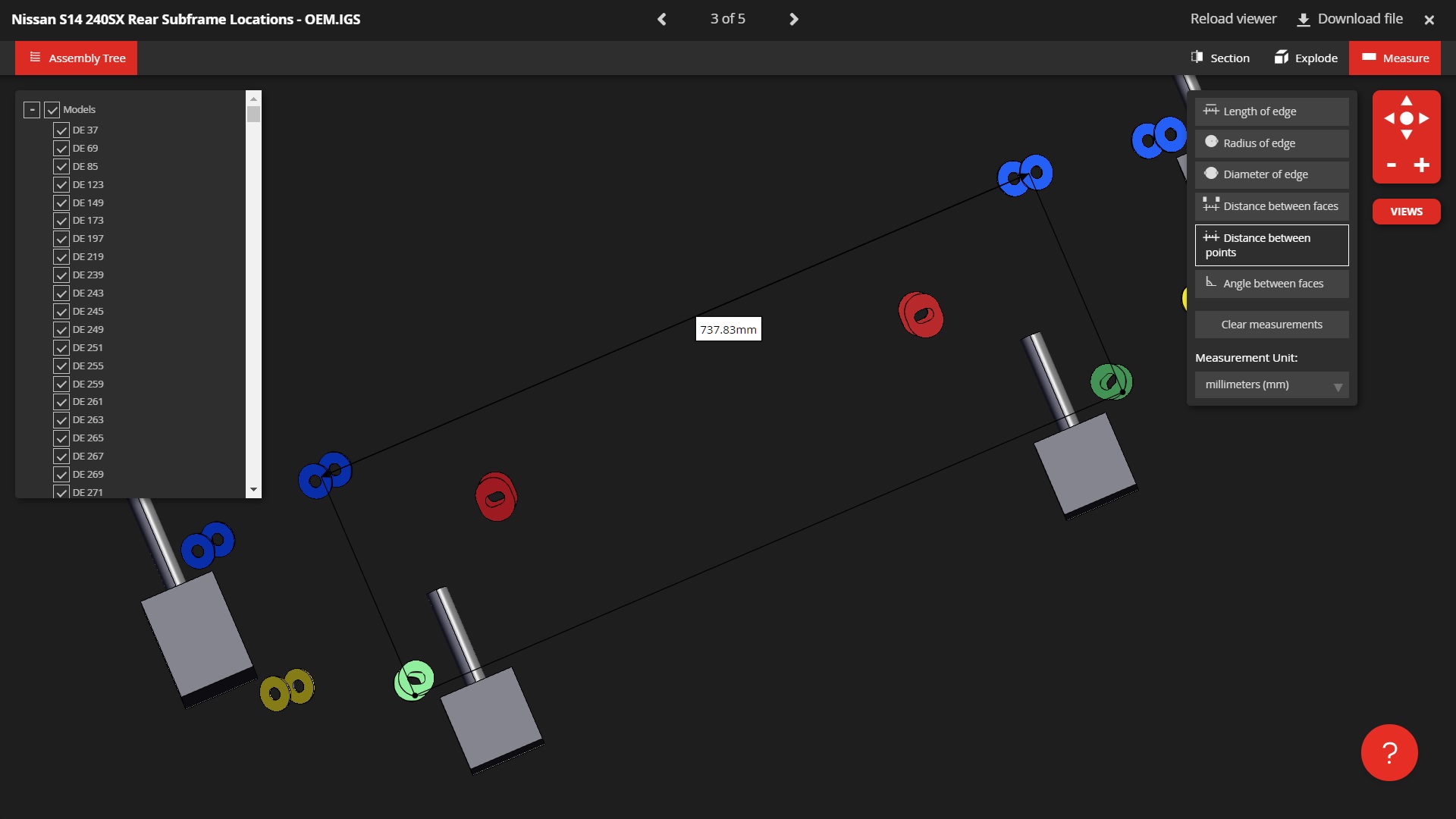
Task: Toggle the DE 173 checkbox
Action: pyautogui.click(x=61, y=221)
